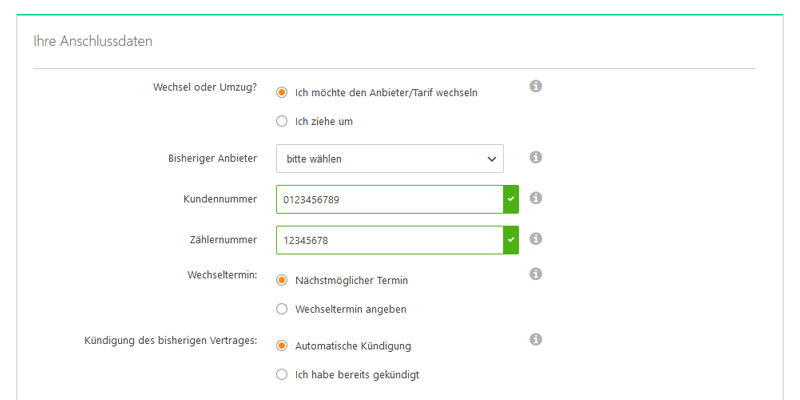Focus the Zählernummer text field
The height and width of the screenshot is (400, 800).
(x=389, y=240)
